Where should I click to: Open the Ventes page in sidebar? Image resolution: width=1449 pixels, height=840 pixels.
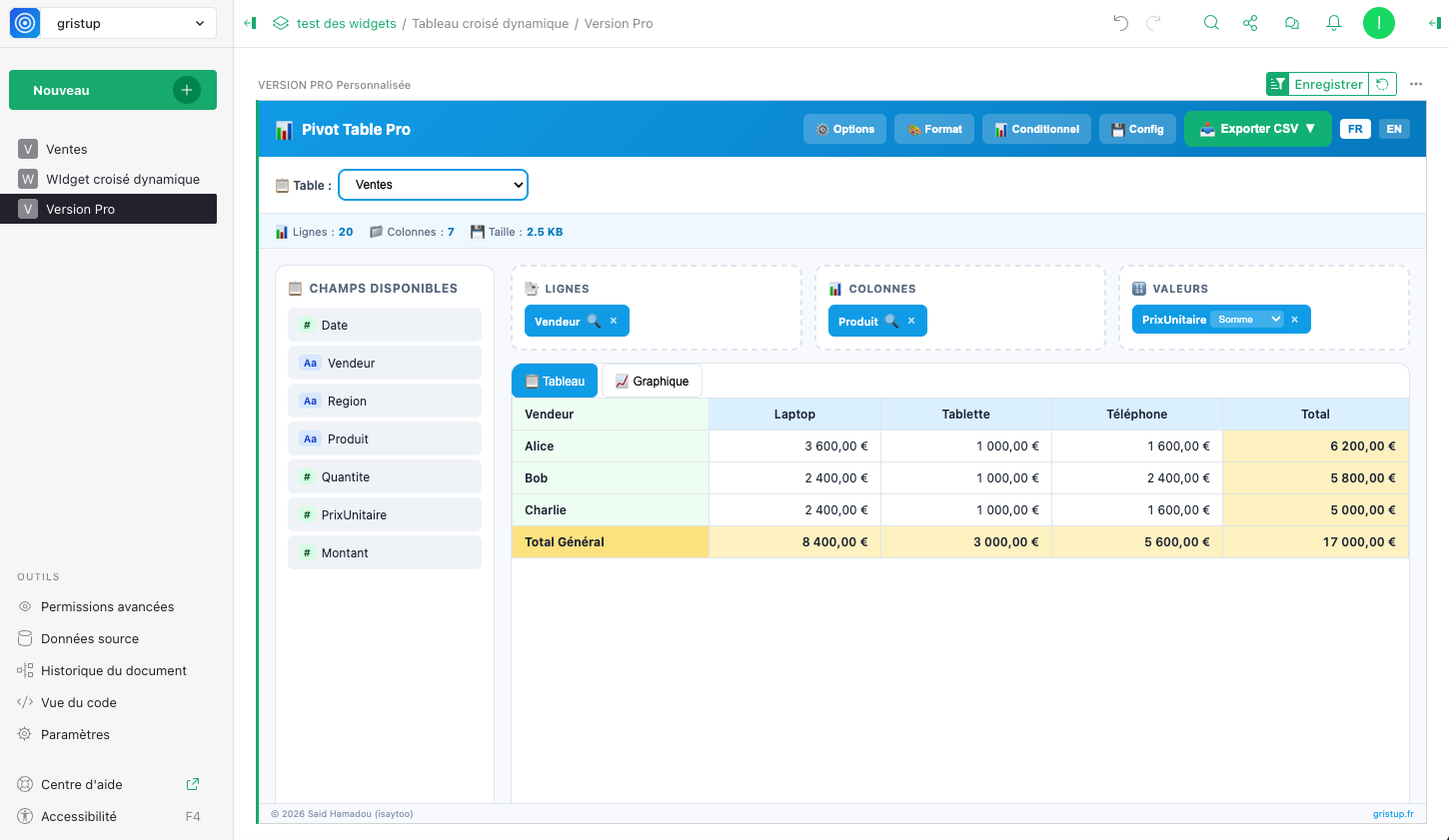click(x=67, y=149)
